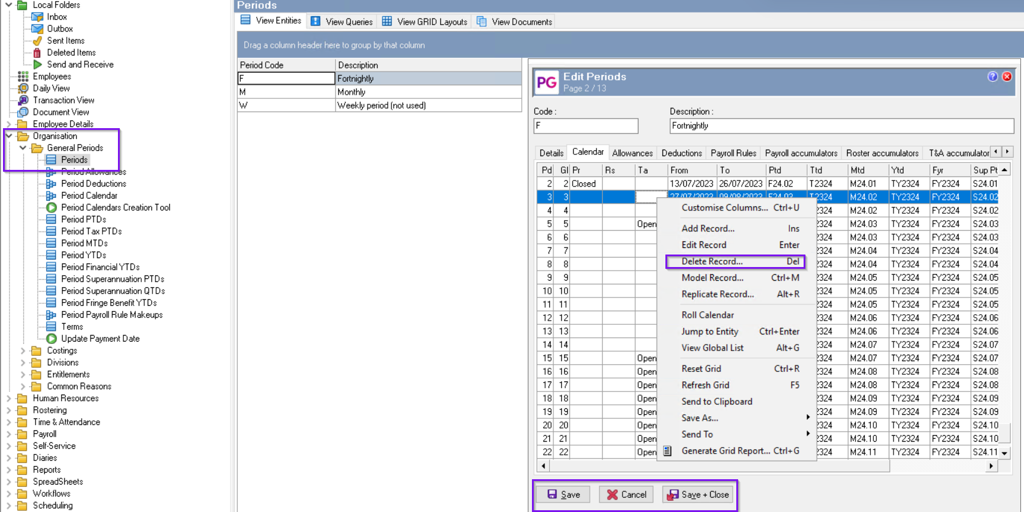Open the Inbox folder icon
The width and height of the screenshot is (1024, 512).
coord(38,17)
